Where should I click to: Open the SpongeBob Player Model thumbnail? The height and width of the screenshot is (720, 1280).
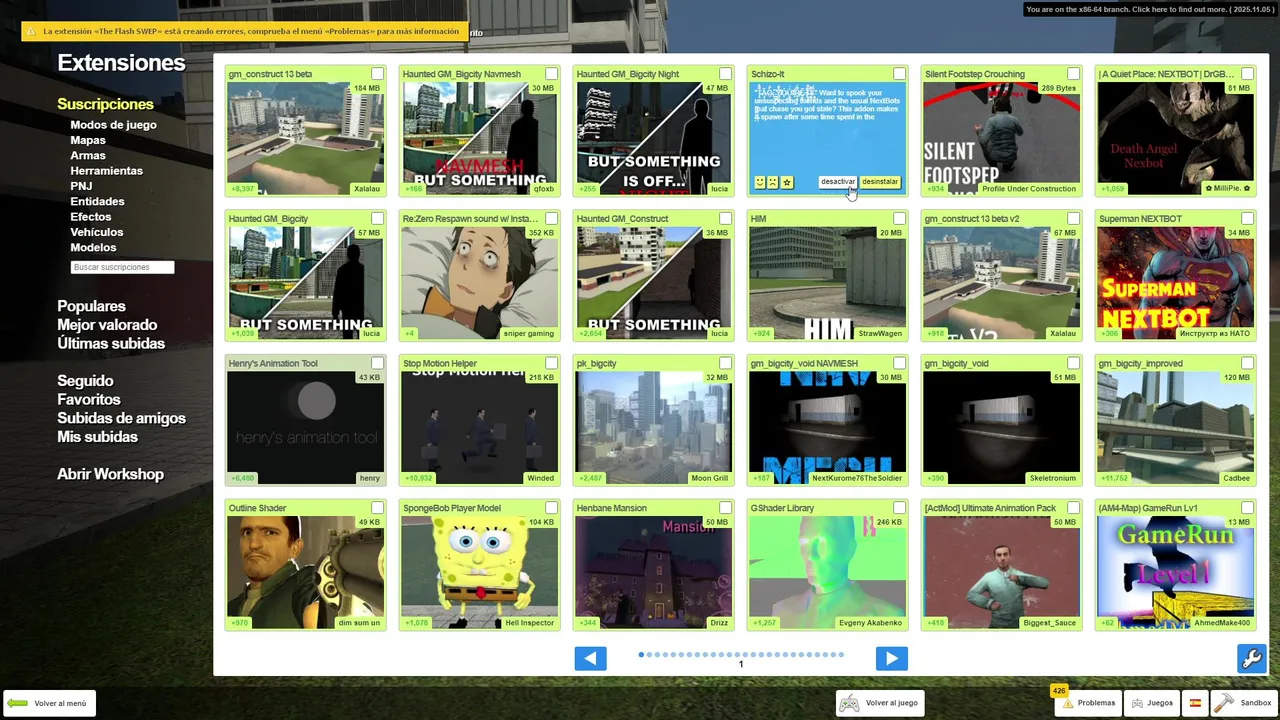(x=479, y=572)
